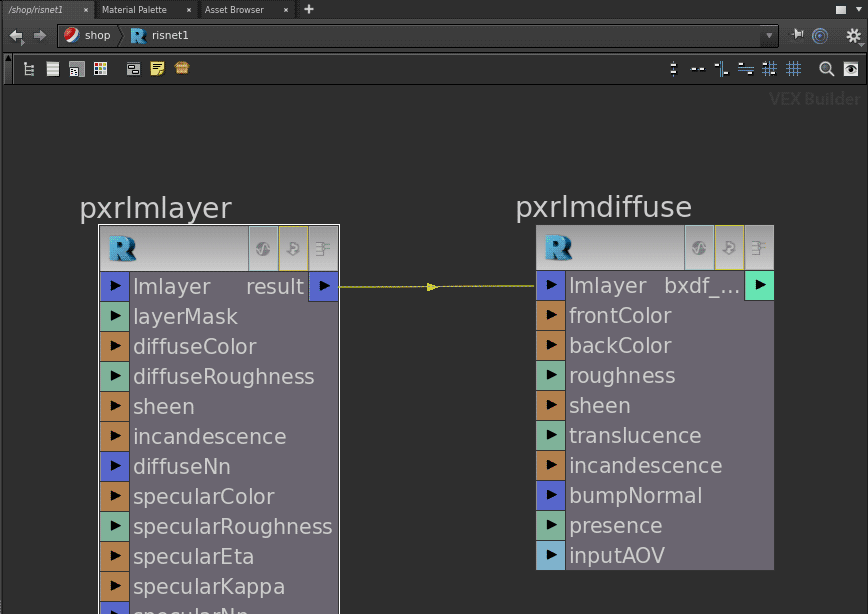Switch to the Asset Browser tab
The height and width of the screenshot is (614, 868).
[234, 9]
